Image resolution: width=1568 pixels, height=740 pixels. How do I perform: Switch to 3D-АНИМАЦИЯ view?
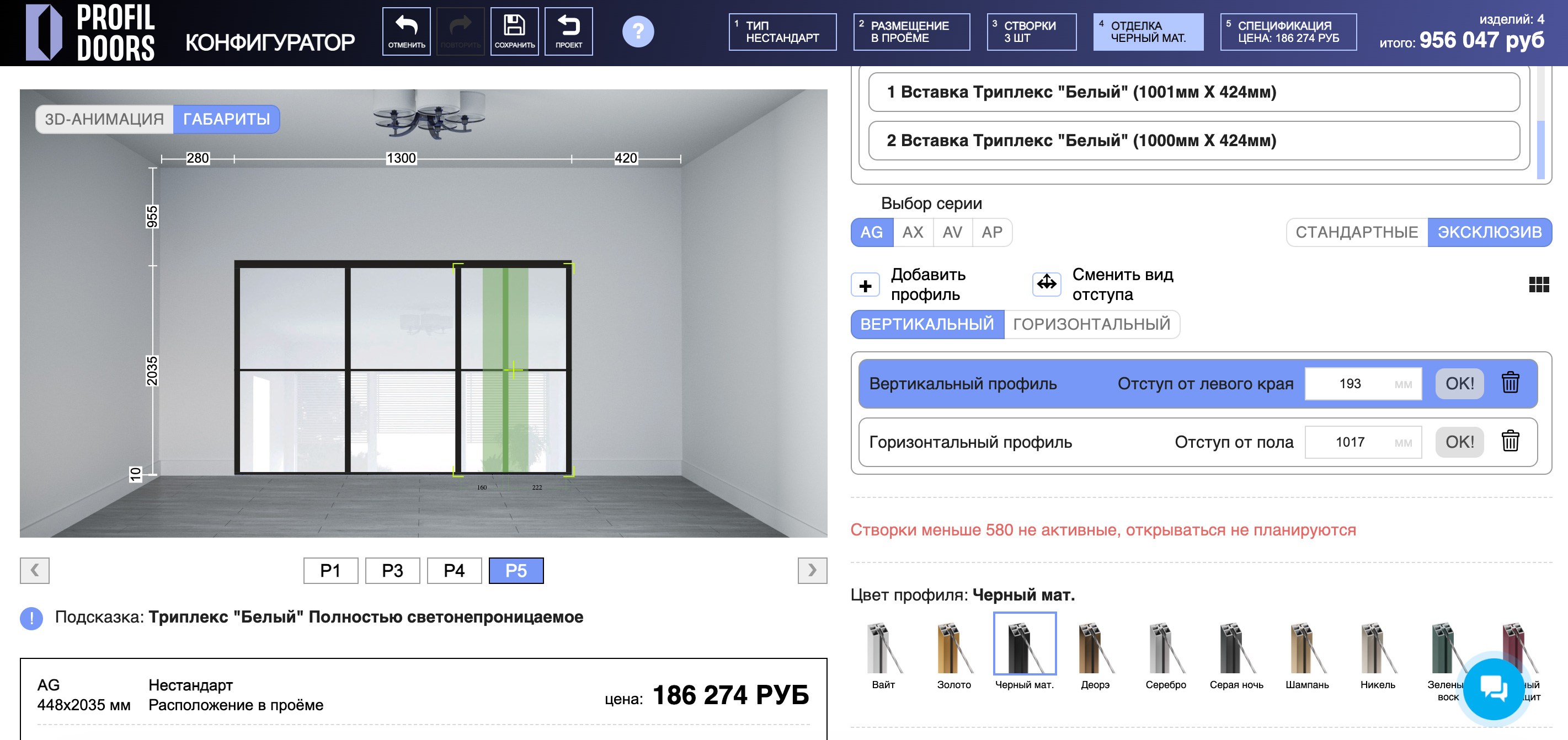pyautogui.click(x=104, y=119)
